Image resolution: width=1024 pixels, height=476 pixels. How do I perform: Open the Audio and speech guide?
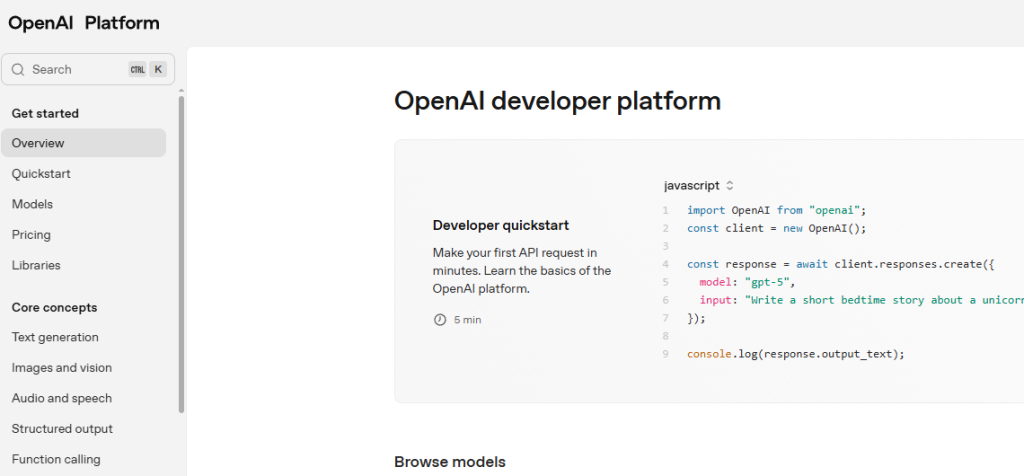point(62,398)
